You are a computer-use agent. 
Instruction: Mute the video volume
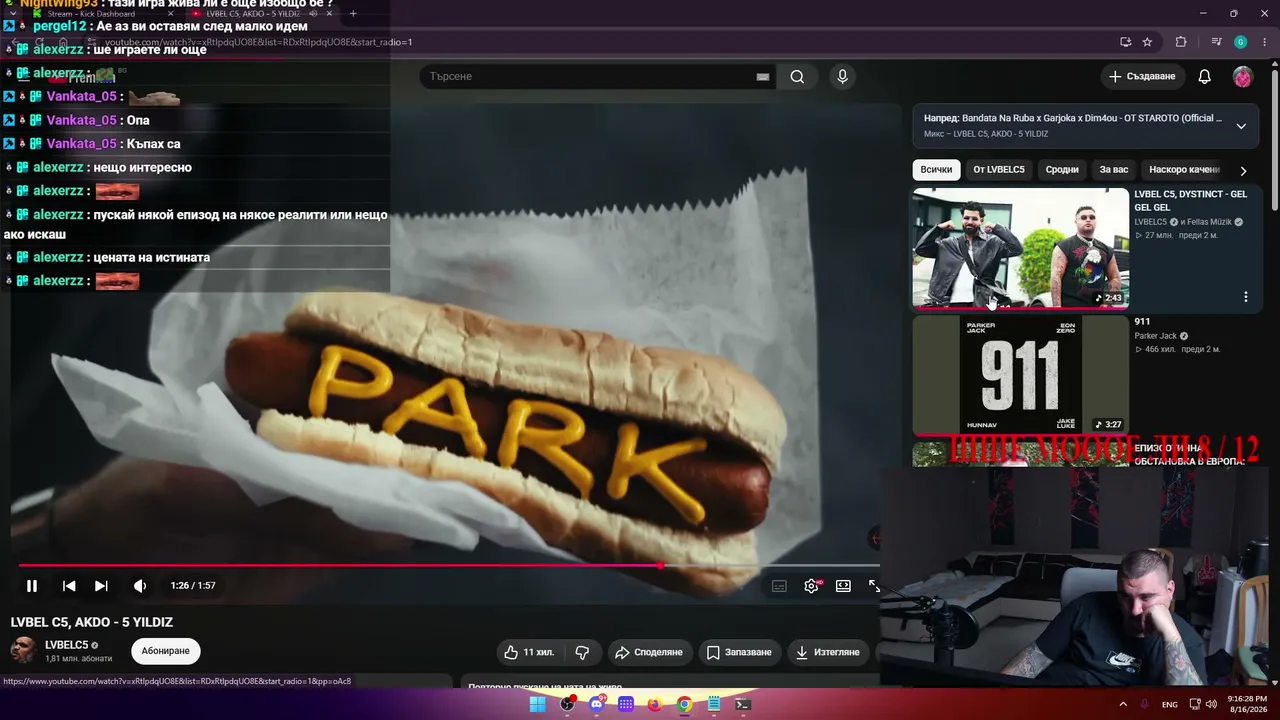(140, 586)
